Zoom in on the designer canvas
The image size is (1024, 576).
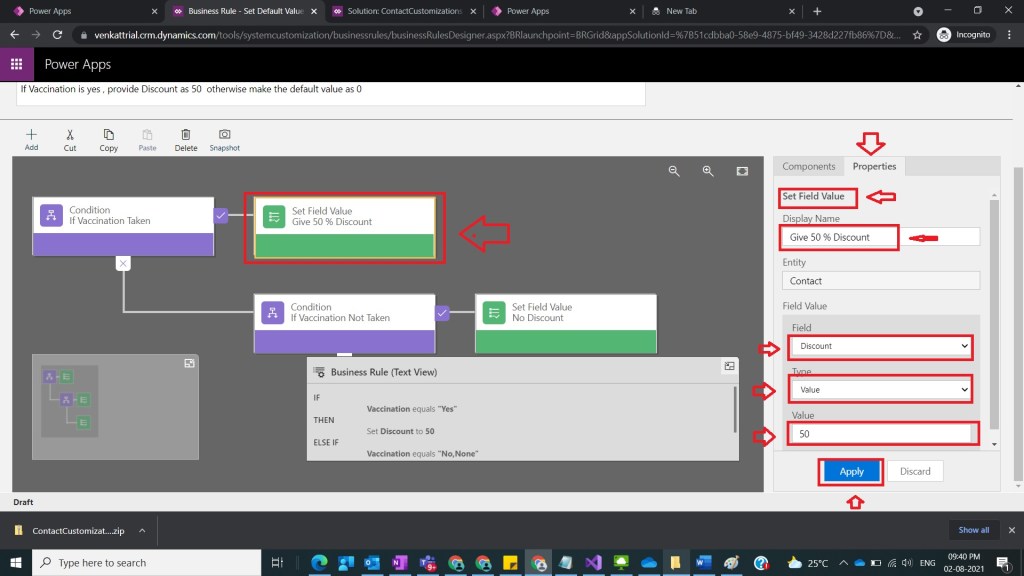(x=708, y=171)
